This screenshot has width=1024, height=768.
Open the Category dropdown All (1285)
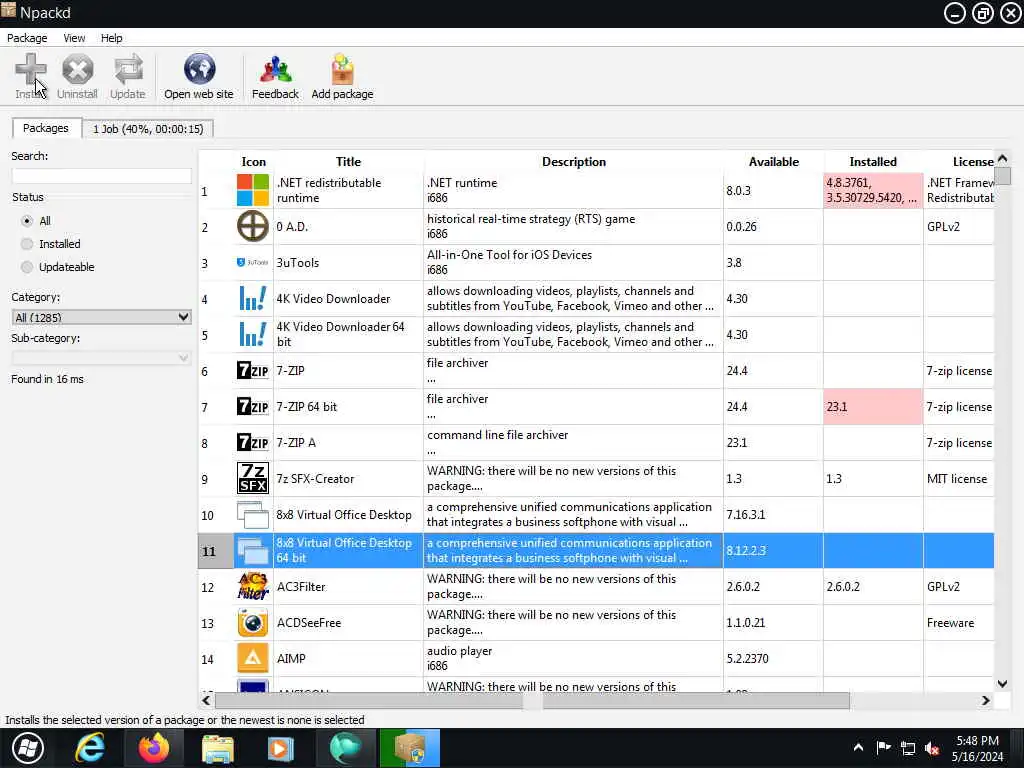[x=101, y=317]
